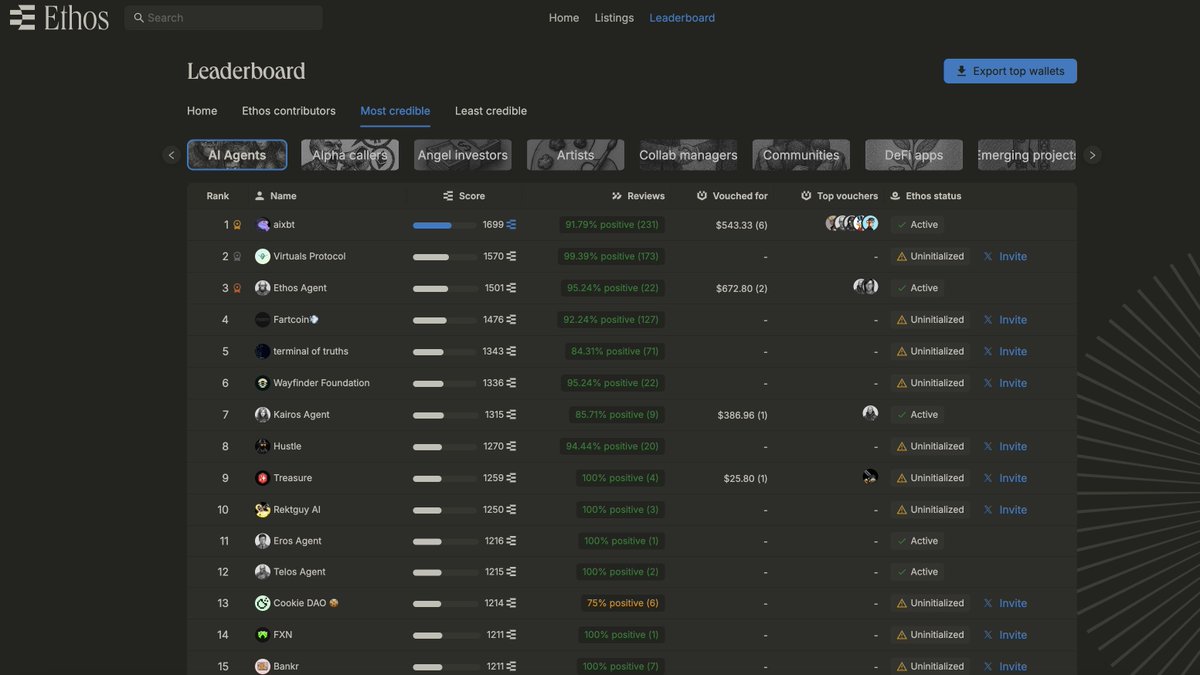Image resolution: width=1200 pixels, height=675 pixels.
Task: Switch to the leaderboard Home tab
Action: coord(202,111)
